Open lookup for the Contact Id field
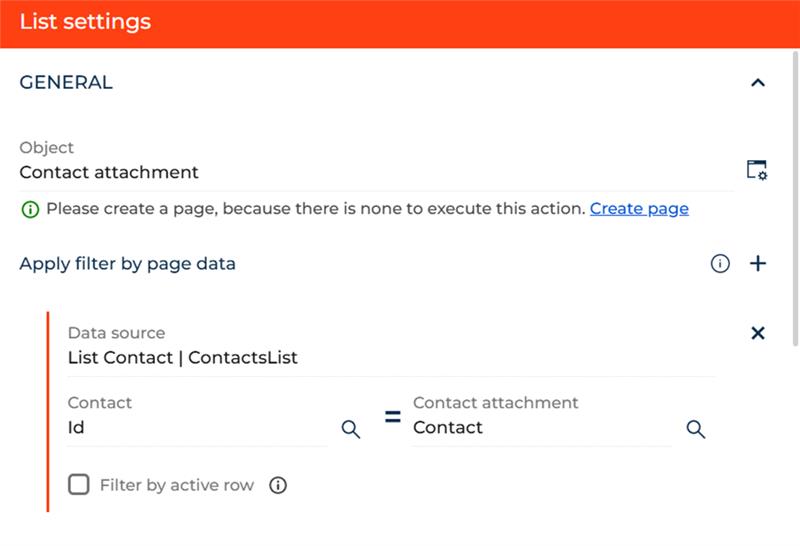This screenshot has width=800, height=546. (x=351, y=429)
